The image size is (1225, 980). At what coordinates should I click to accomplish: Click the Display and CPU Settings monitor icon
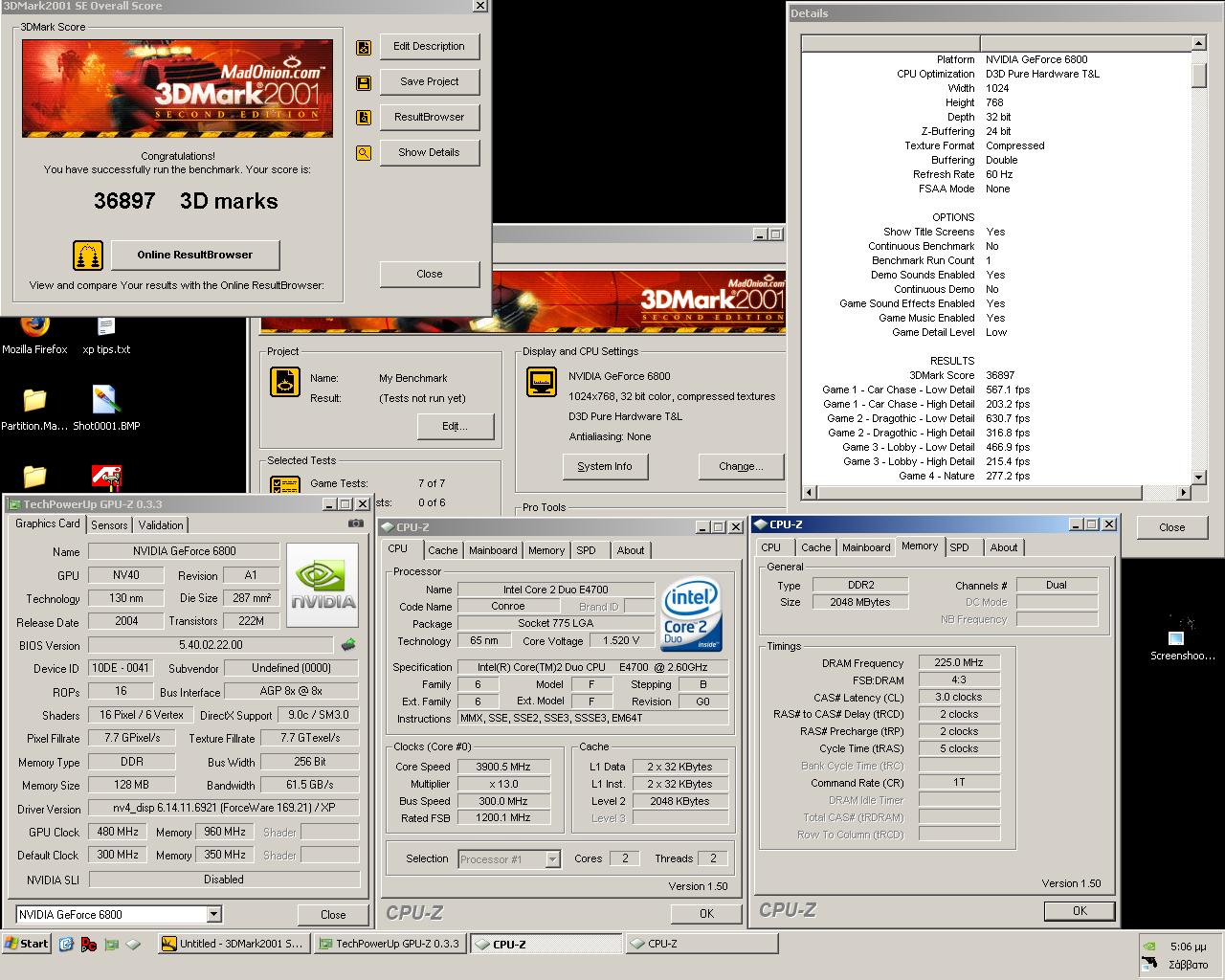pos(542,382)
